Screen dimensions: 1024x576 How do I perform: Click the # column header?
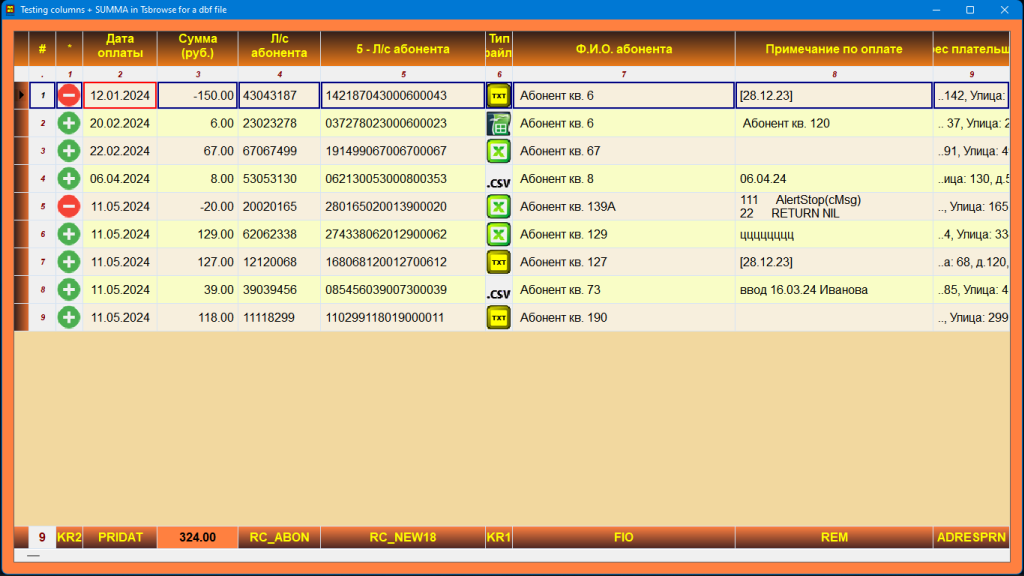pos(42,48)
